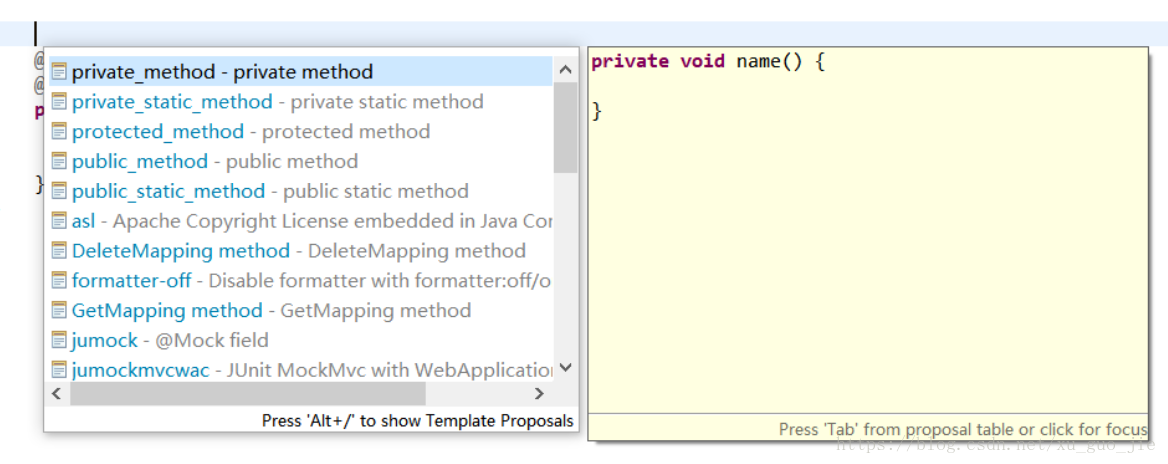The width and height of the screenshot is (1168, 464).
Task: Click the vertical scrollbar thumb of proposals
Action: pos(565,126)
